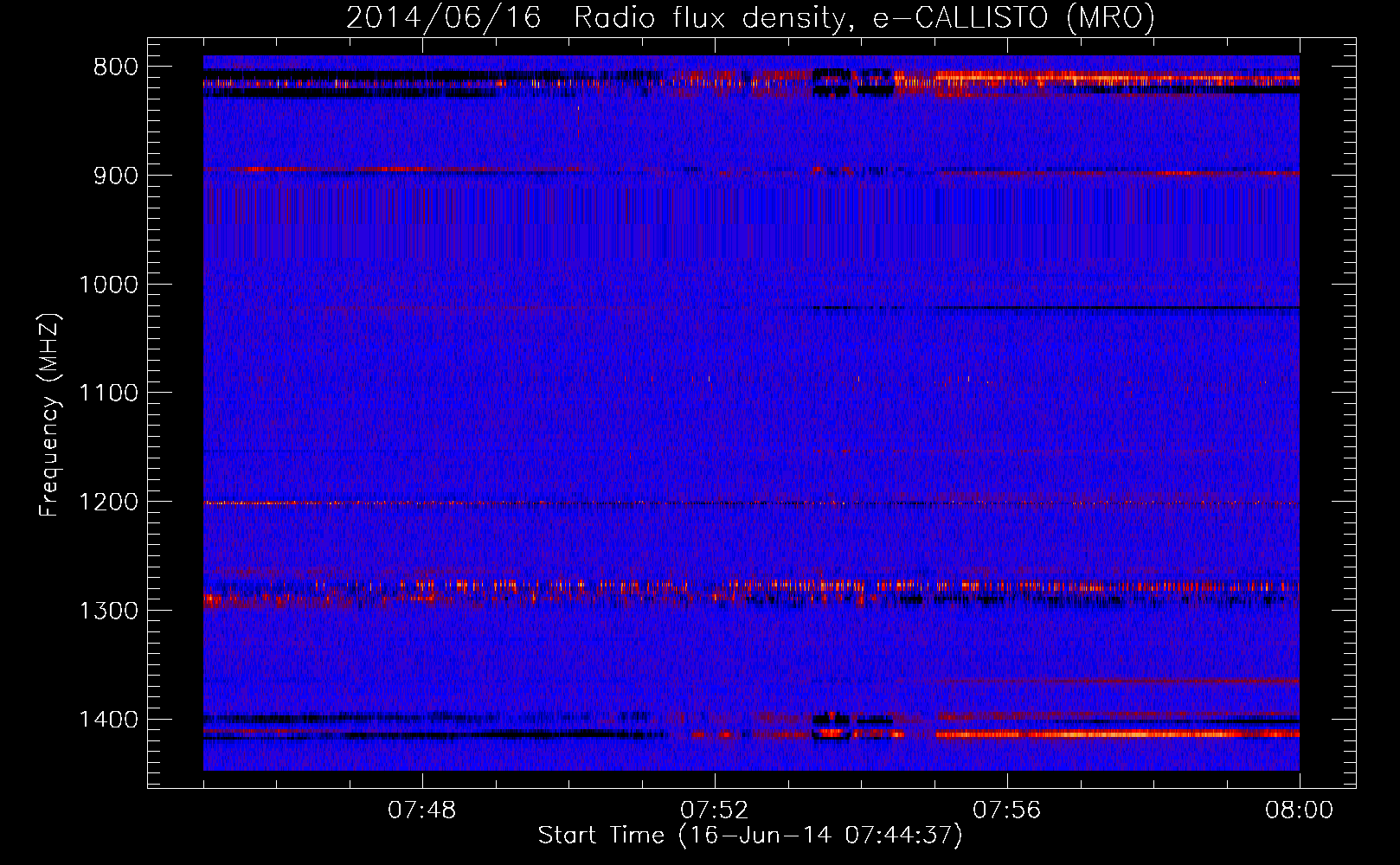Click the 'Frequency (MHZ)' axis title

point(49,415)
